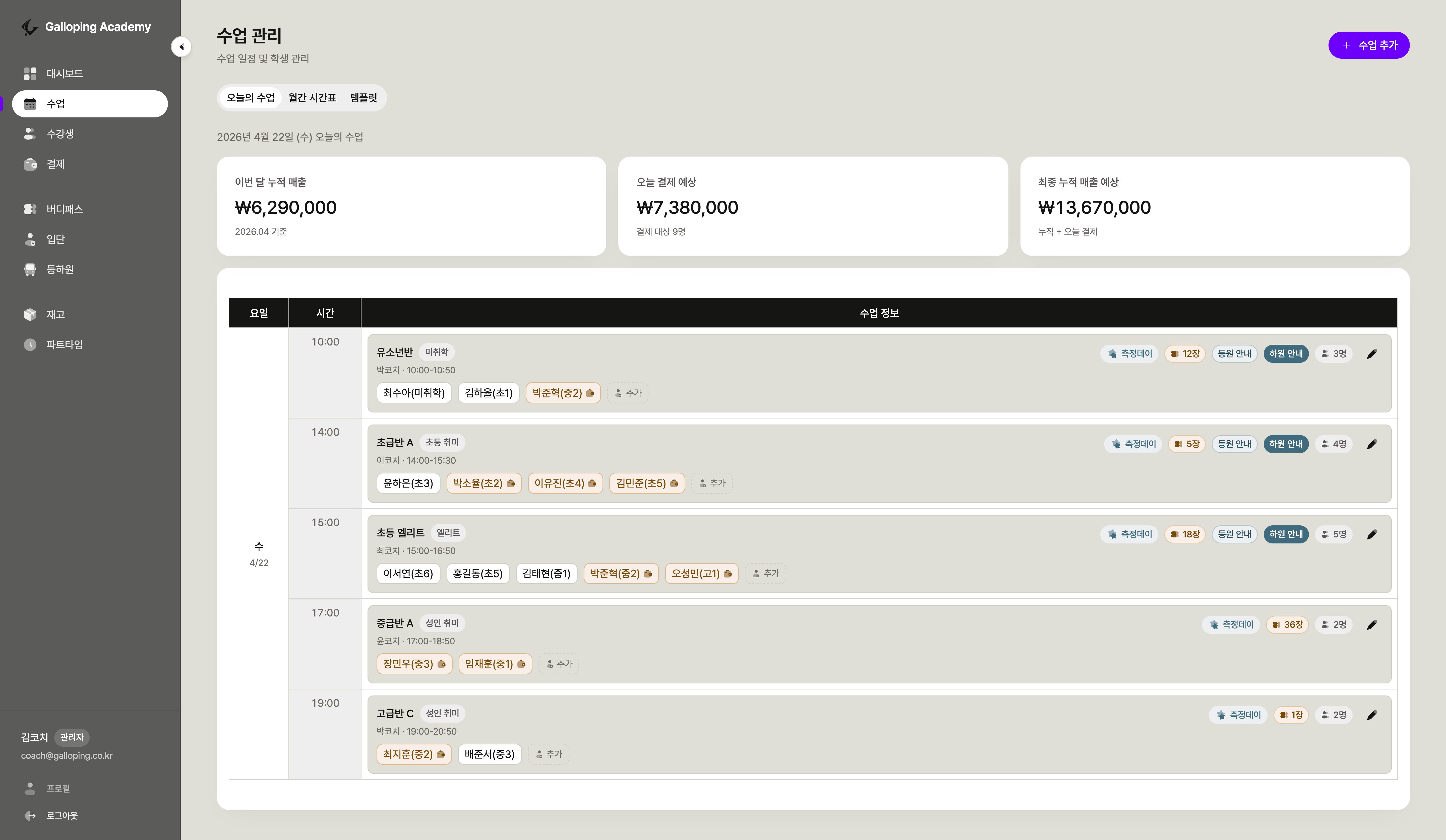
Task: Collapse the sidebar with the arrow button
Action: tap(181, 47)
